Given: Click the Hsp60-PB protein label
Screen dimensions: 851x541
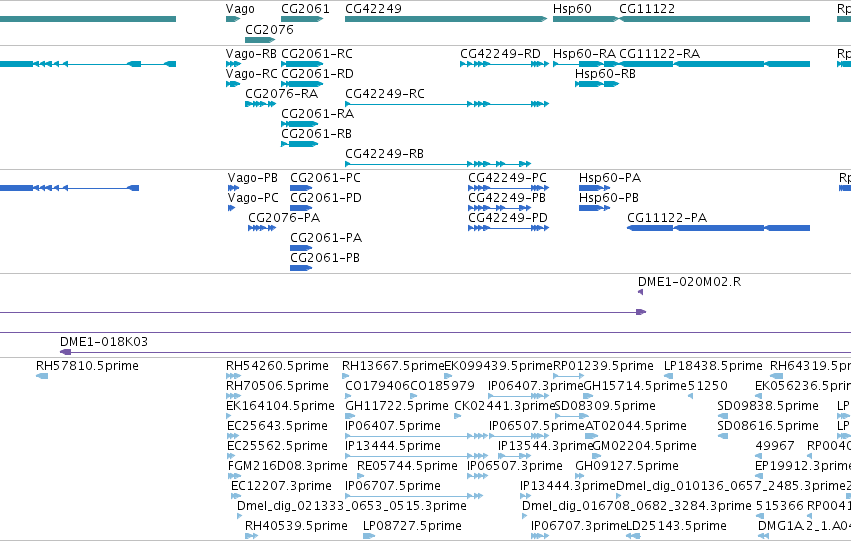Looking at the screenshot, I should click(x=609, y=198).
